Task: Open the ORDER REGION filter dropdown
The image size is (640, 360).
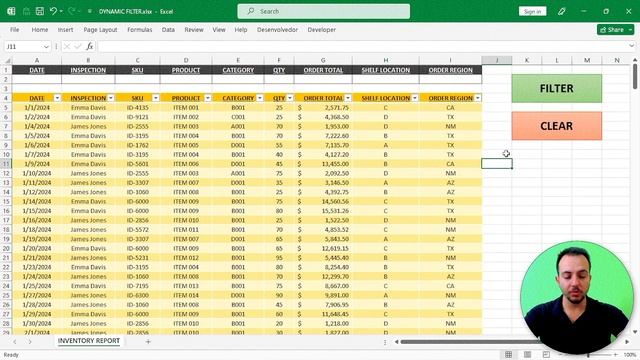Action: pyautogui.click(x=478, y=98)
